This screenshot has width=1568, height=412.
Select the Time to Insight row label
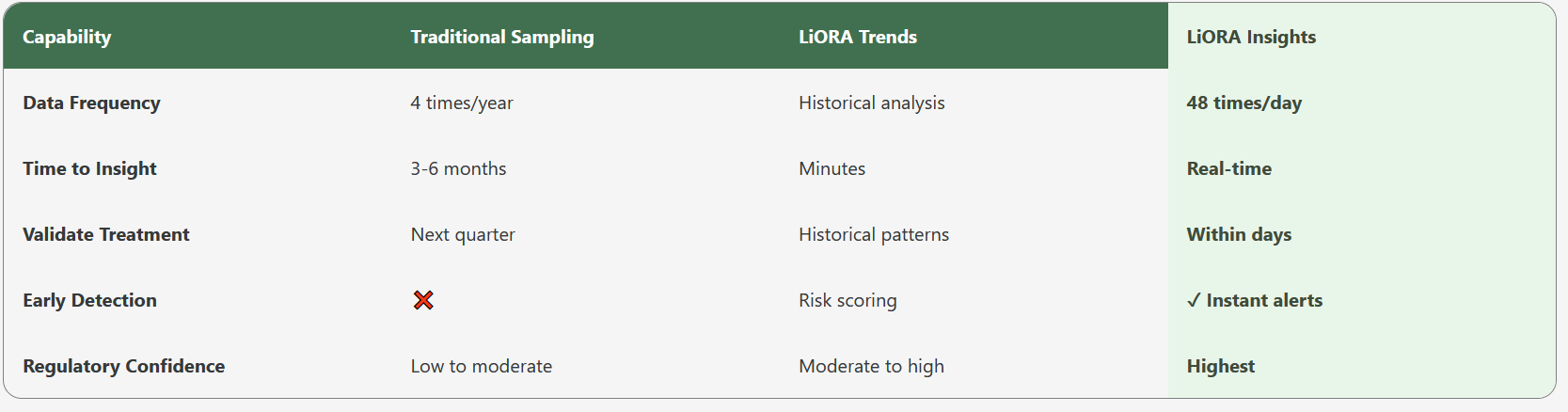pos(89,168)
